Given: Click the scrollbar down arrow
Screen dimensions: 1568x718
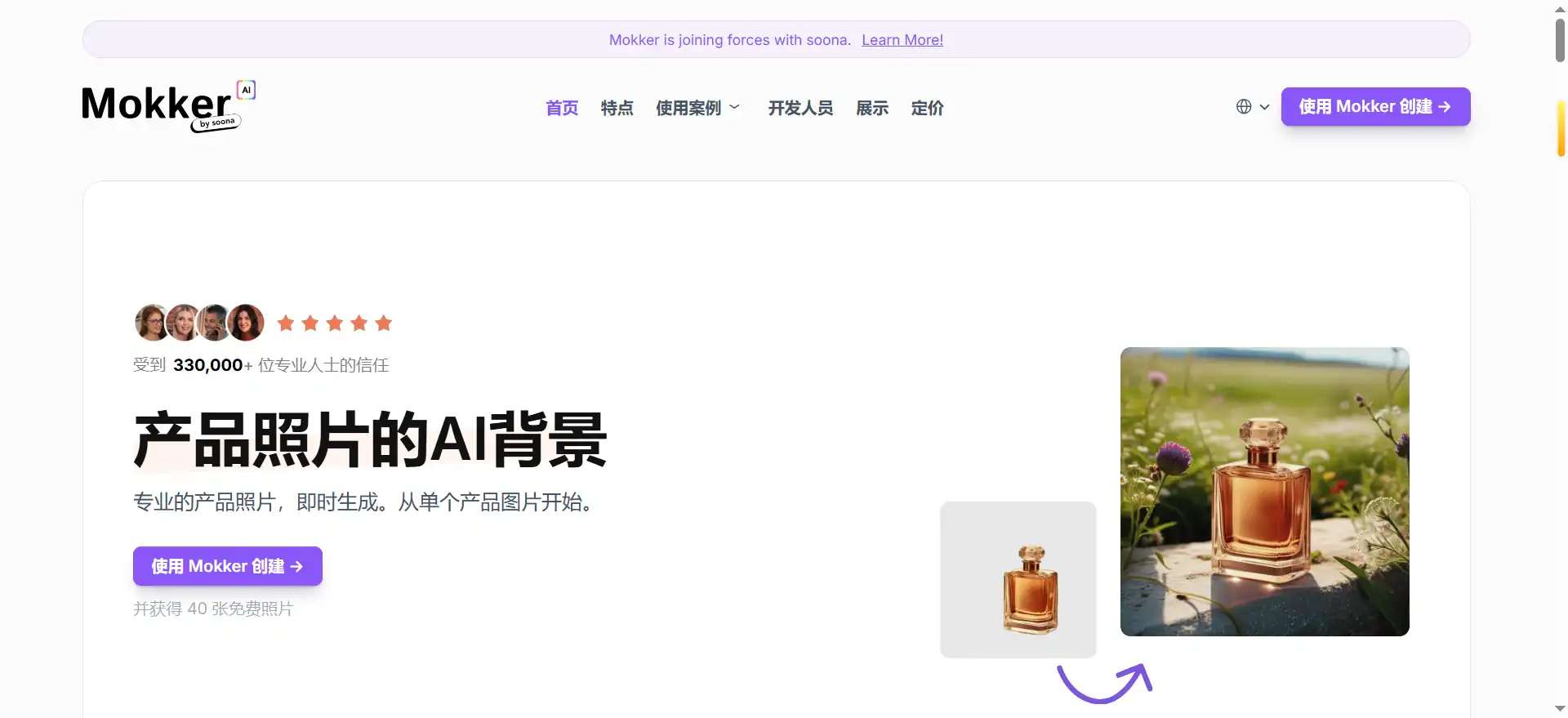Looking at the screenshot, I should point(1560,709).
